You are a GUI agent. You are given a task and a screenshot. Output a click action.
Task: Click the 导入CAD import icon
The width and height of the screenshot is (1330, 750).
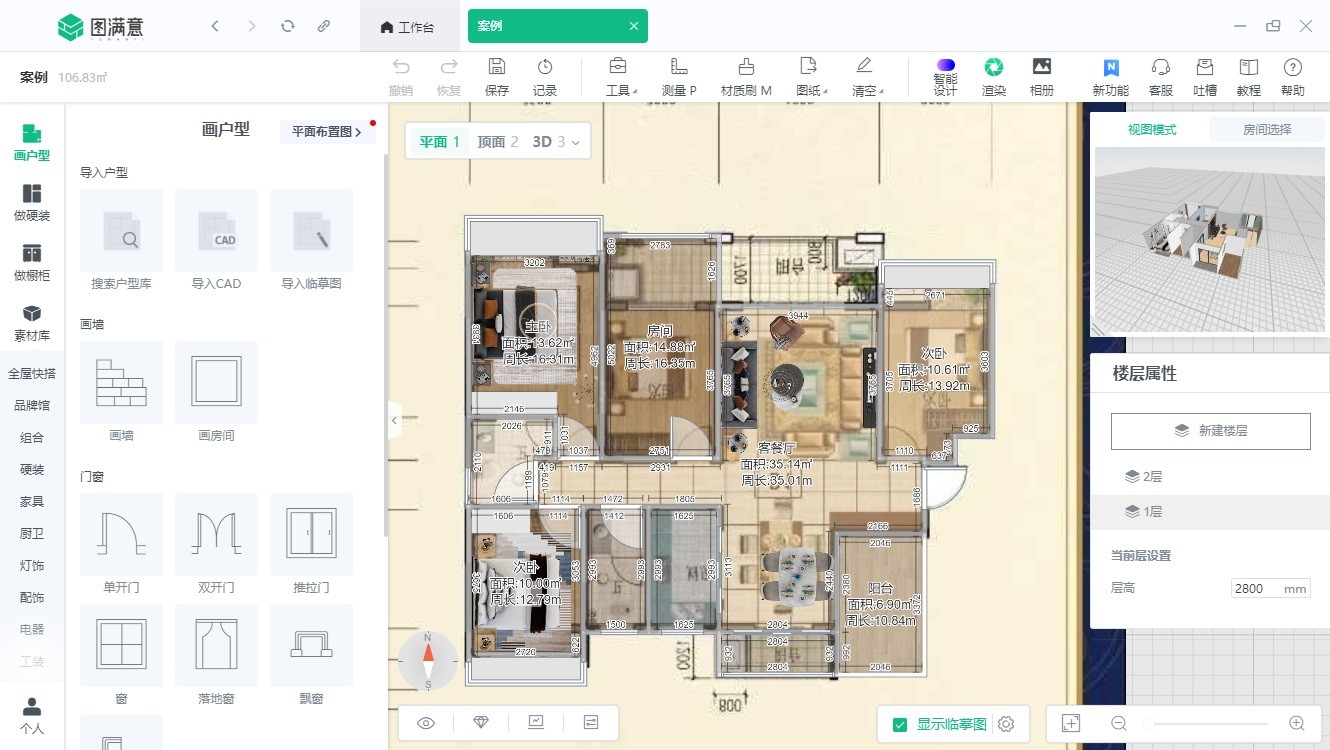click(216, 230)
